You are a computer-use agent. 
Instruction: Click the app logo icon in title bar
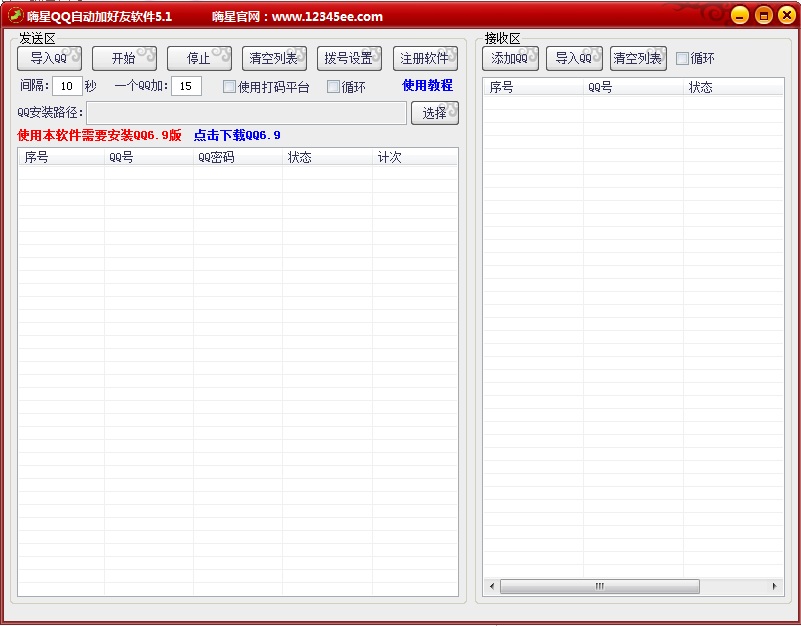(x=16, y=15)
